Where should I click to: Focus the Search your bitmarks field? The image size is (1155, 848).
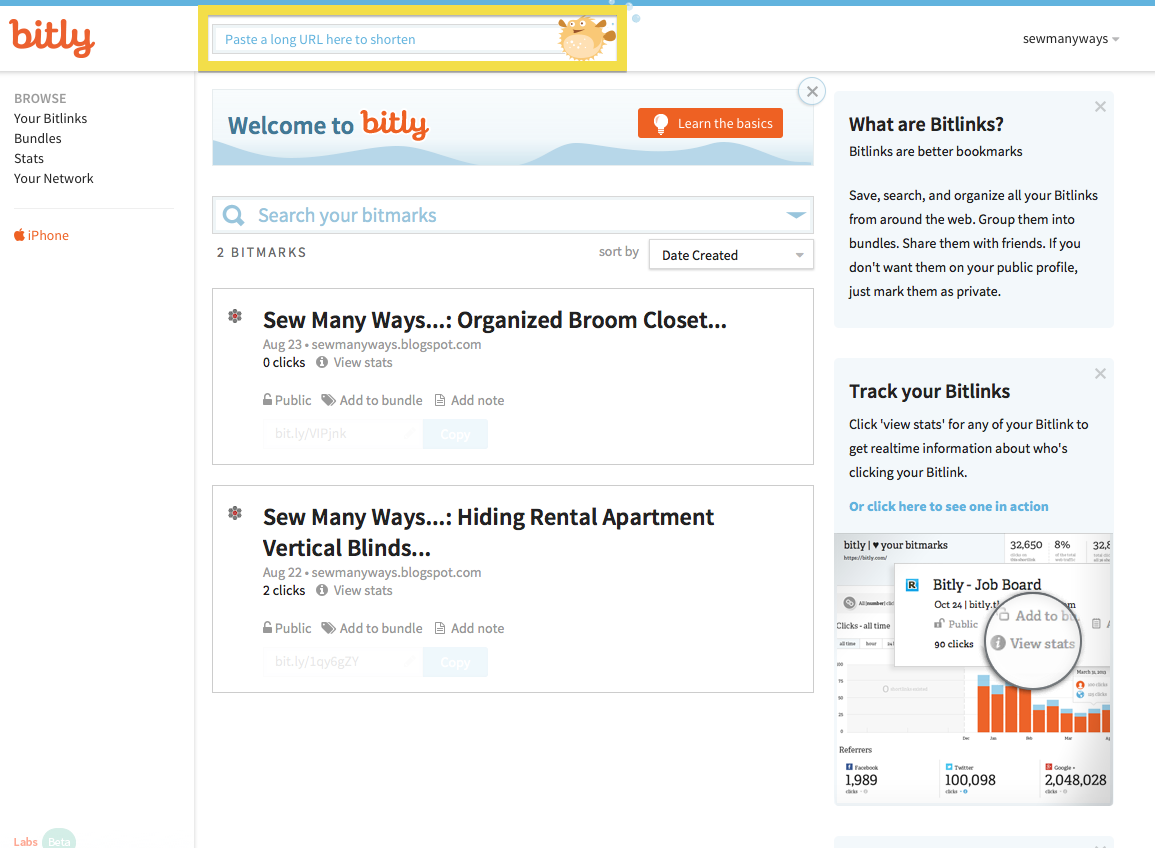point(513,215)
